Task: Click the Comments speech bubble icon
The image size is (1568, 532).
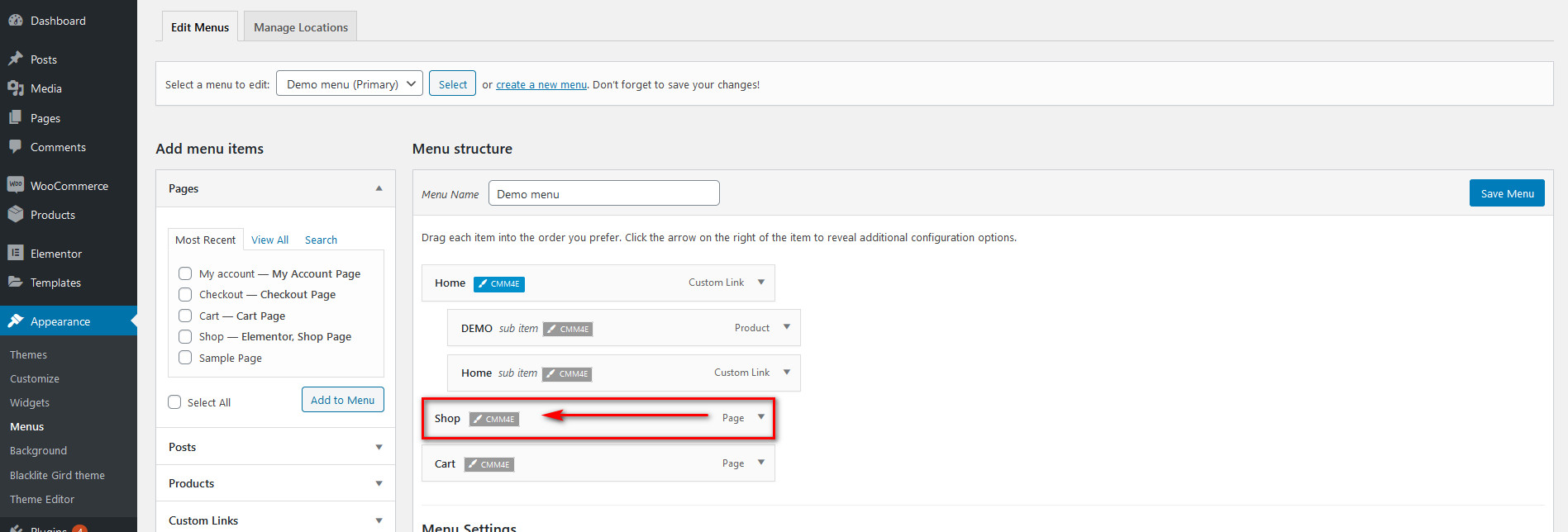Action: pos(16,147)
